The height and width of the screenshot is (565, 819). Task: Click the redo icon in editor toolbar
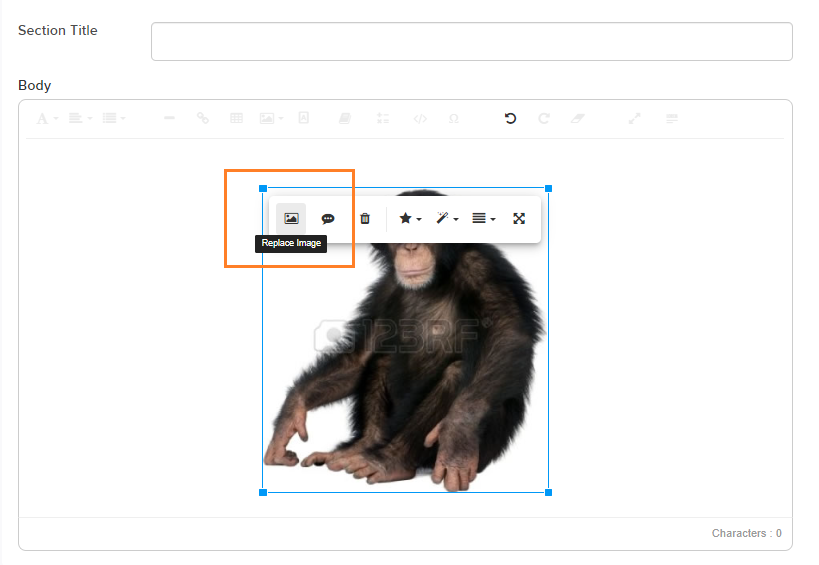click(x=544, y=119)
